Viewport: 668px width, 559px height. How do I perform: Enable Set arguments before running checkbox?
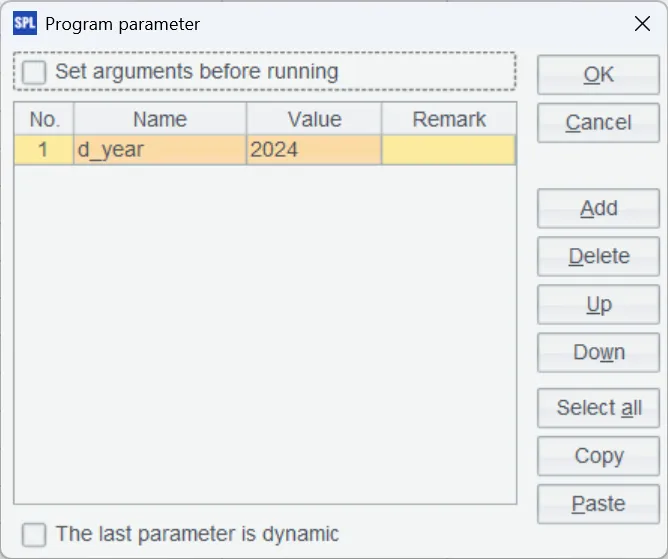[x=34, y=72]
